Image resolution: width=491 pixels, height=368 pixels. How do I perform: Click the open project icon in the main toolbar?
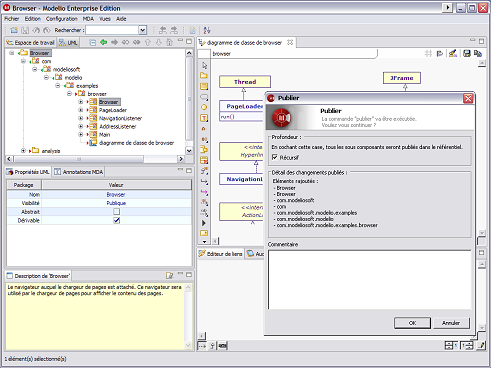click(14, 30)
